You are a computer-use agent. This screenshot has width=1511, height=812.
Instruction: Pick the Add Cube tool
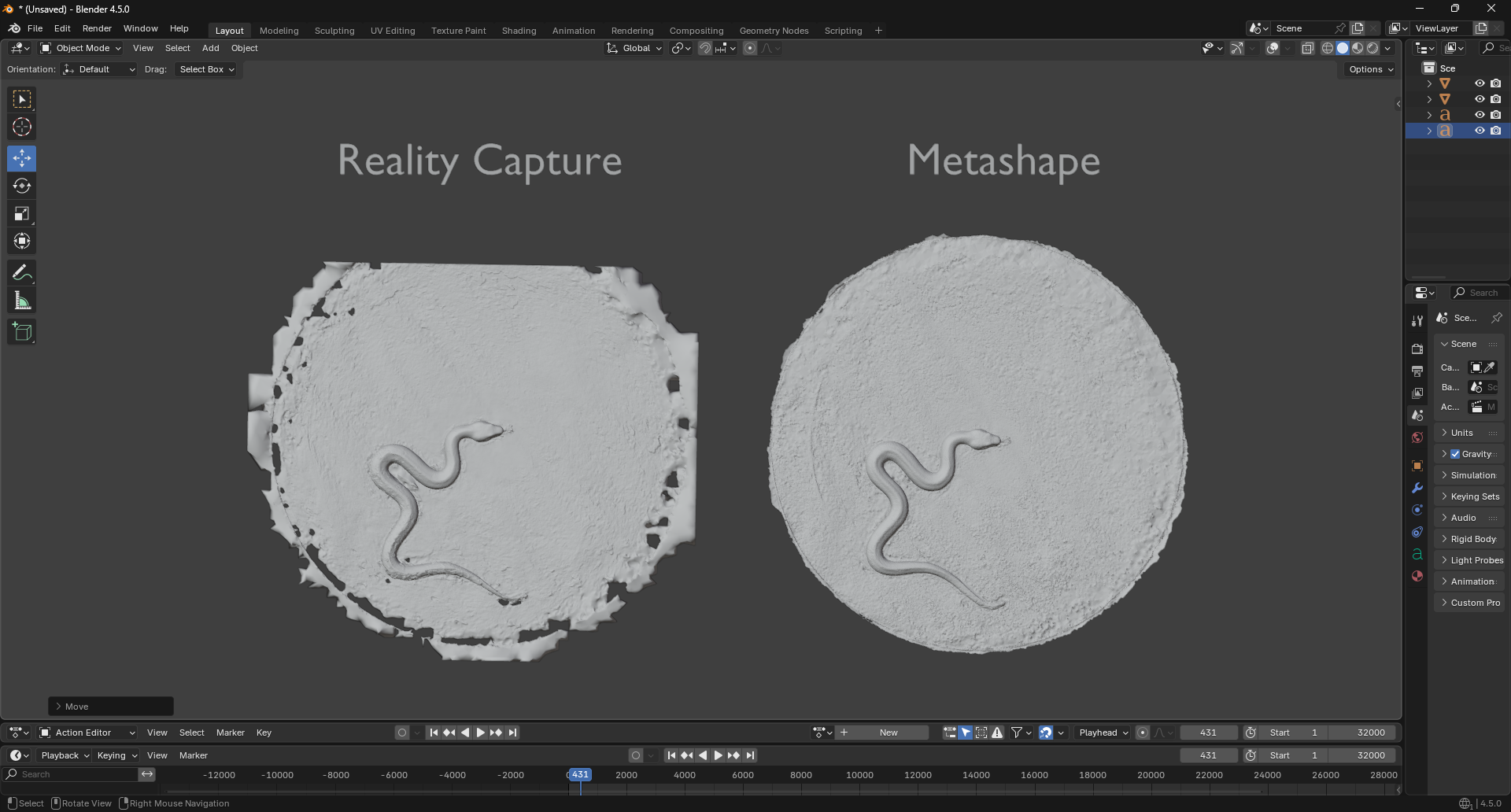(x=22, y=332)
